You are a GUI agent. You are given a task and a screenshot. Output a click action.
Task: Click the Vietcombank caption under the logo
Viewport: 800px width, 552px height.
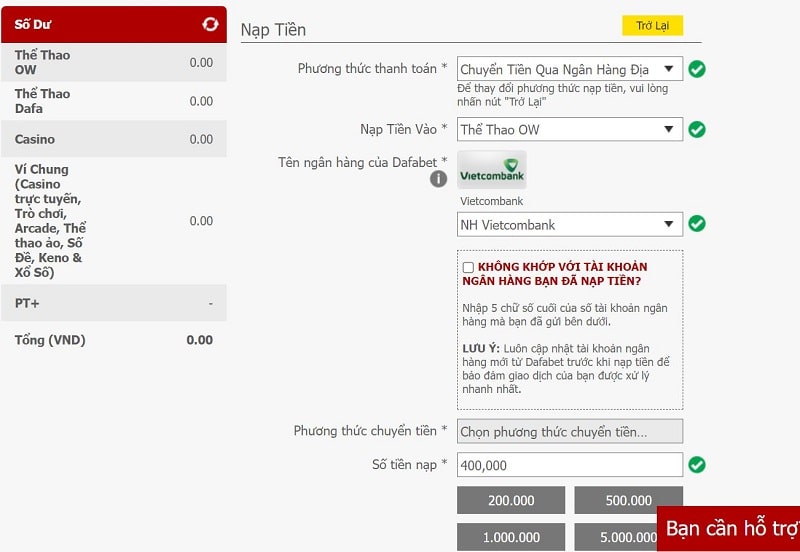click(491, 201)
